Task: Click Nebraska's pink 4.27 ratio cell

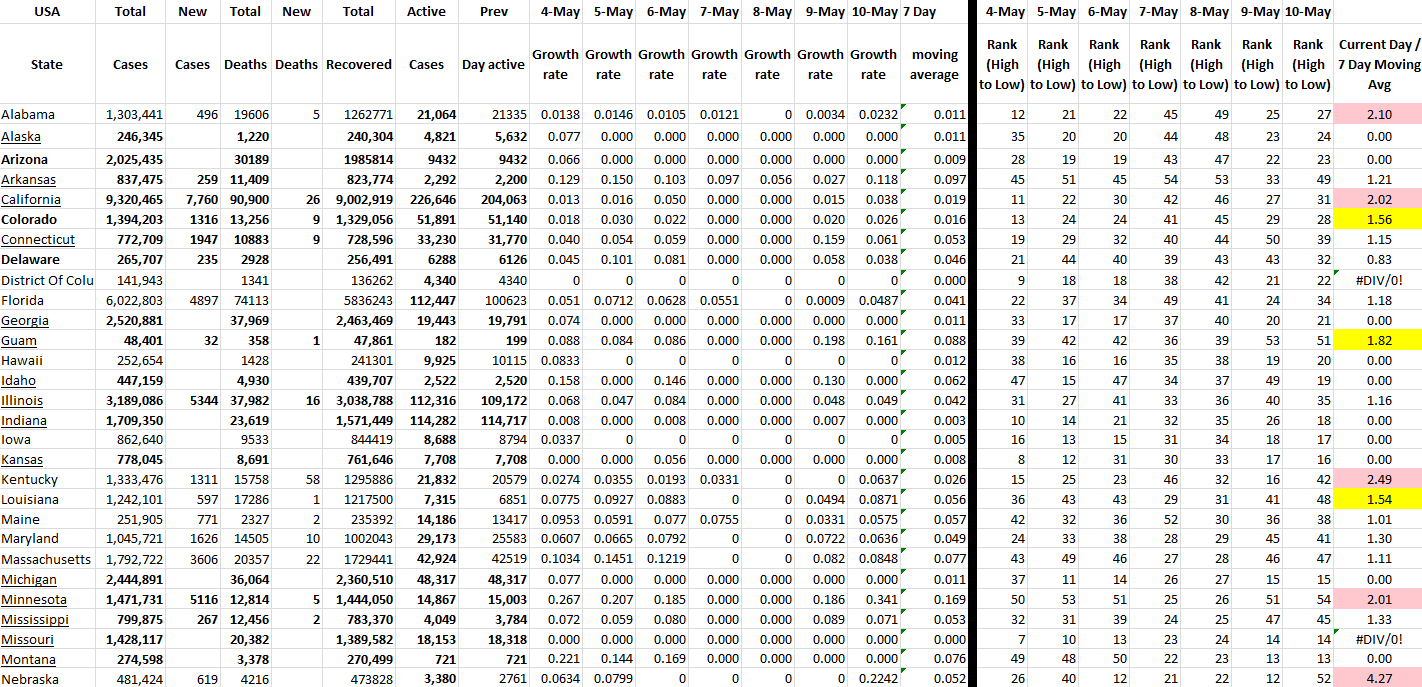Action: tap(1378, 680)
